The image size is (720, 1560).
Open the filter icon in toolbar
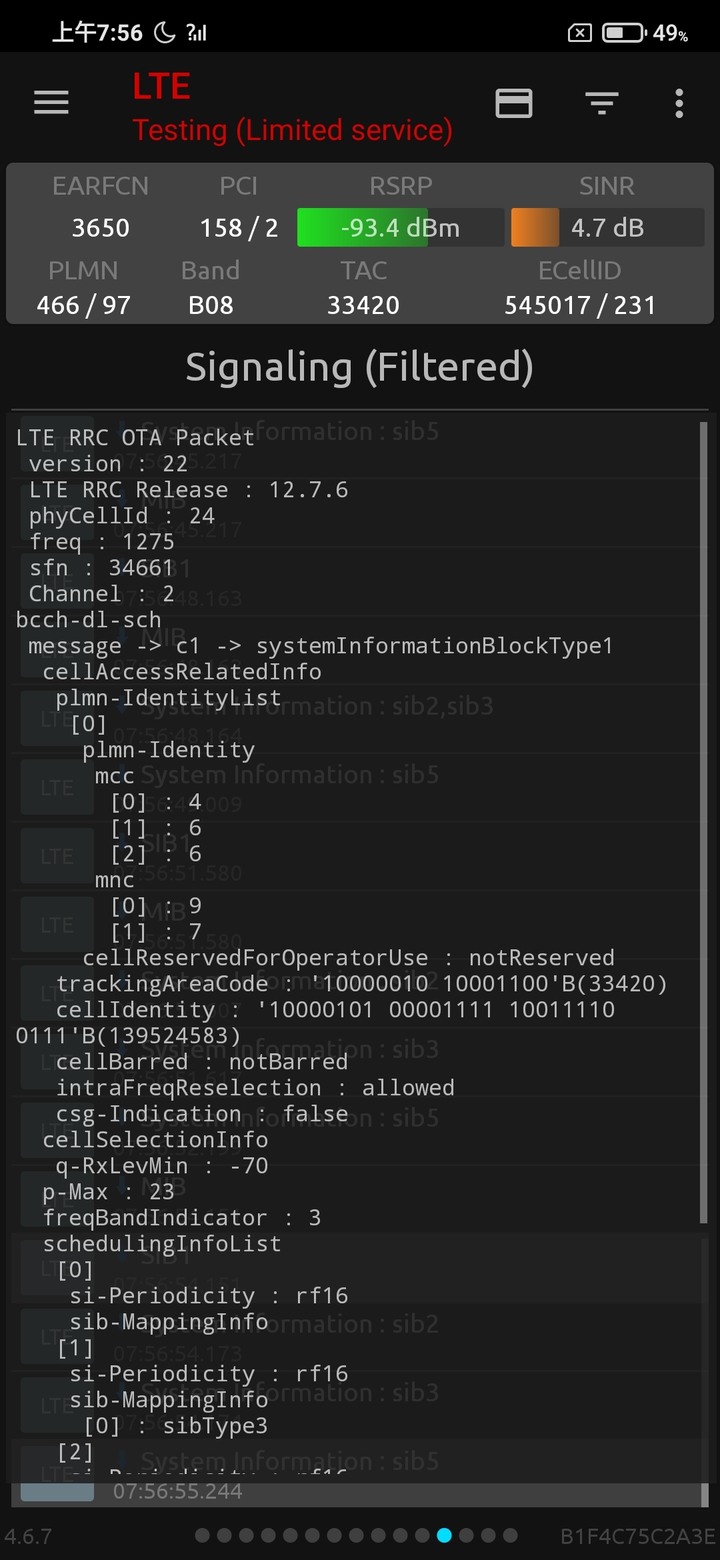601,103
